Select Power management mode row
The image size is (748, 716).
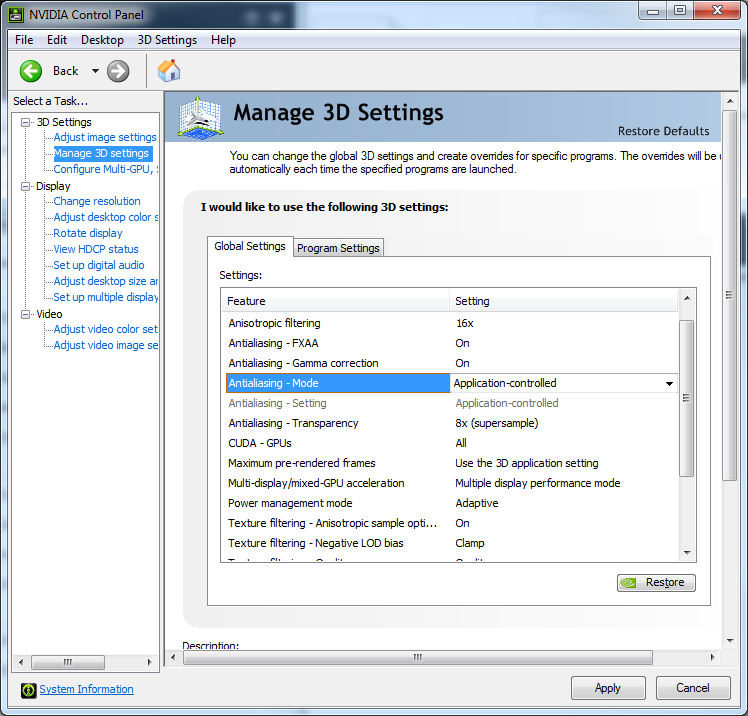pos(451,504)
